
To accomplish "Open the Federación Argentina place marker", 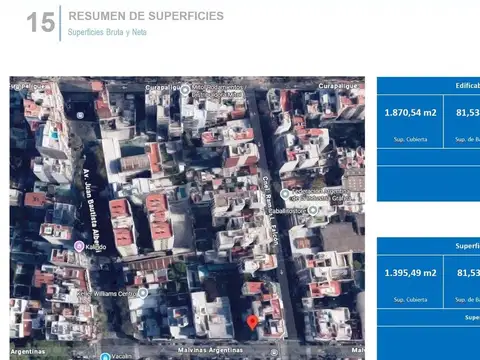I will pos(285,194).
